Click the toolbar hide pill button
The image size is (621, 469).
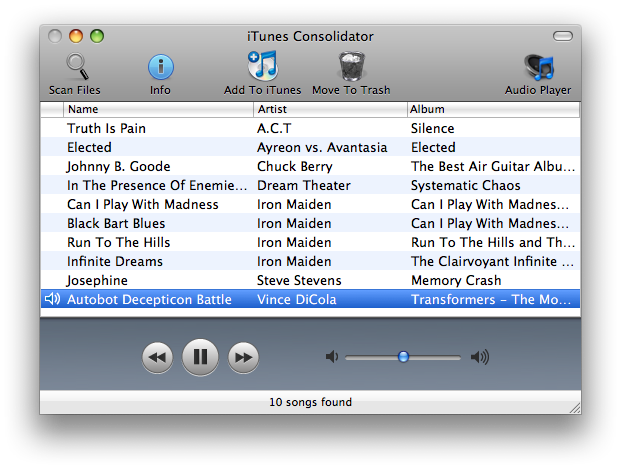[562, 36]
